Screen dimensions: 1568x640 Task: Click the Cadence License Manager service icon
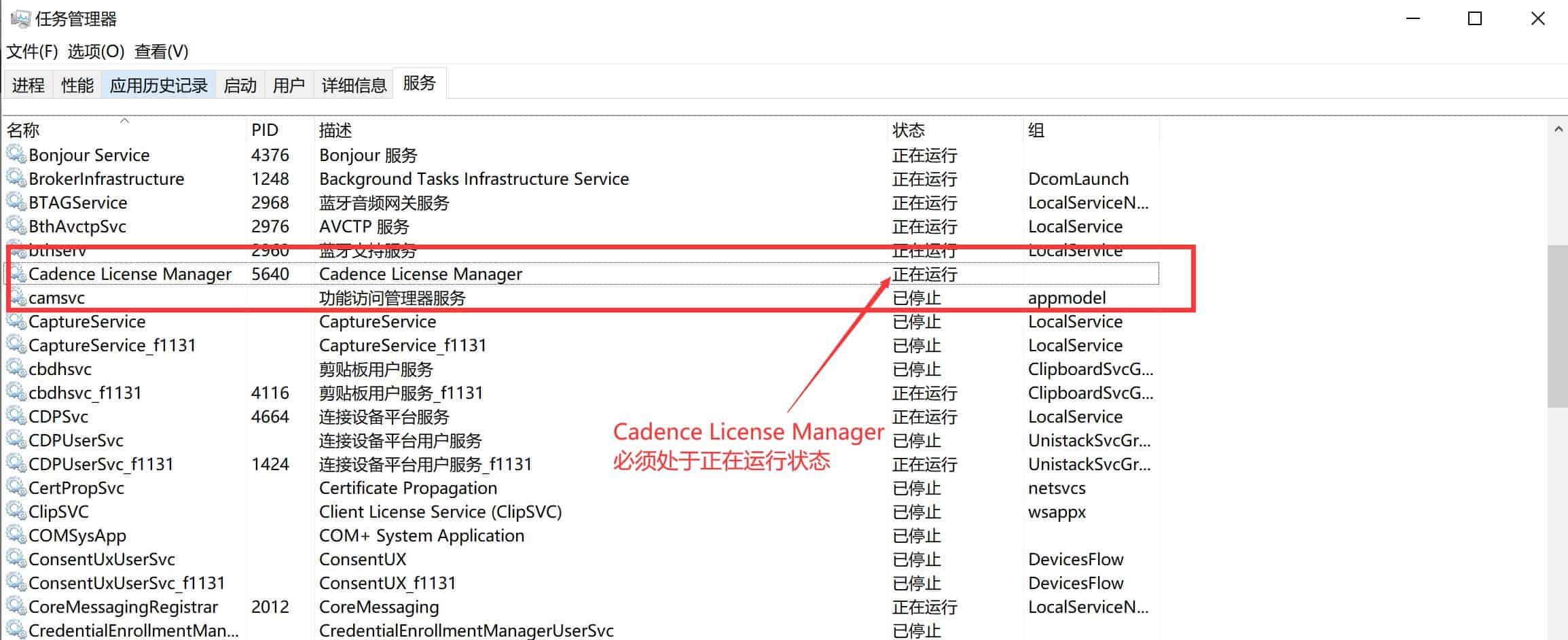16,273
